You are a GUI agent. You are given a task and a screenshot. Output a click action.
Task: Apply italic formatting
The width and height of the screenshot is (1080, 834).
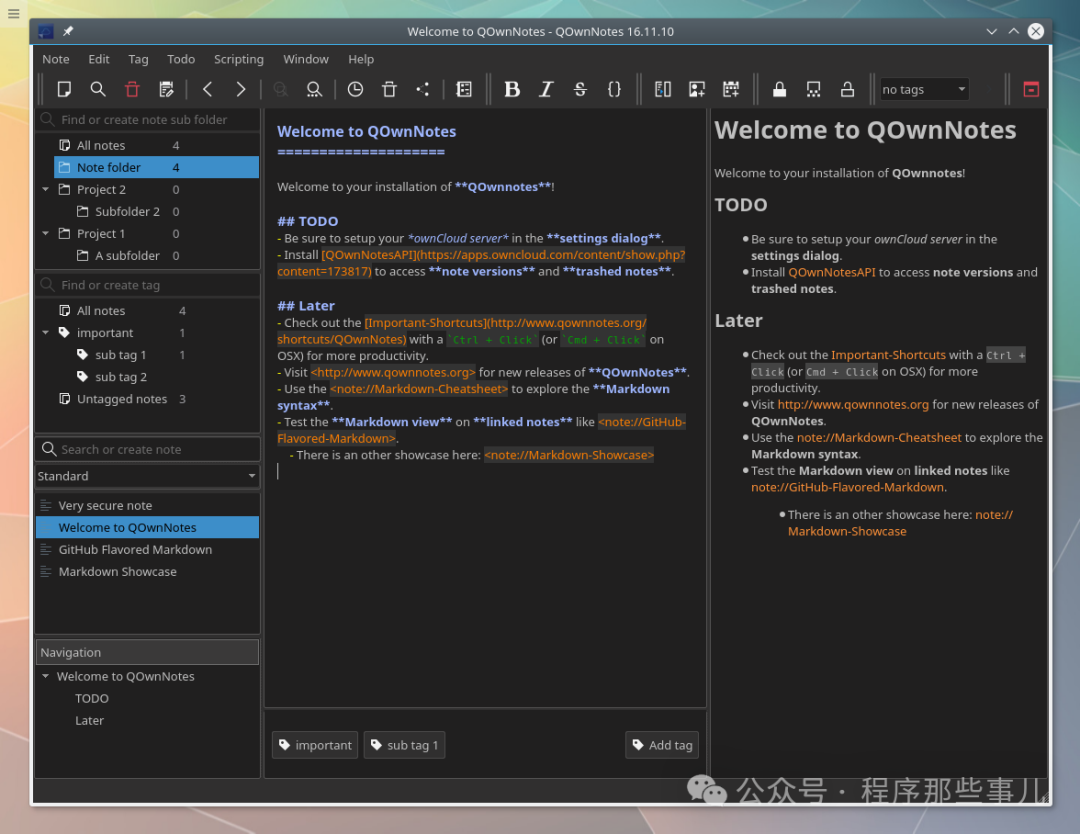click(x=546, y=89)
